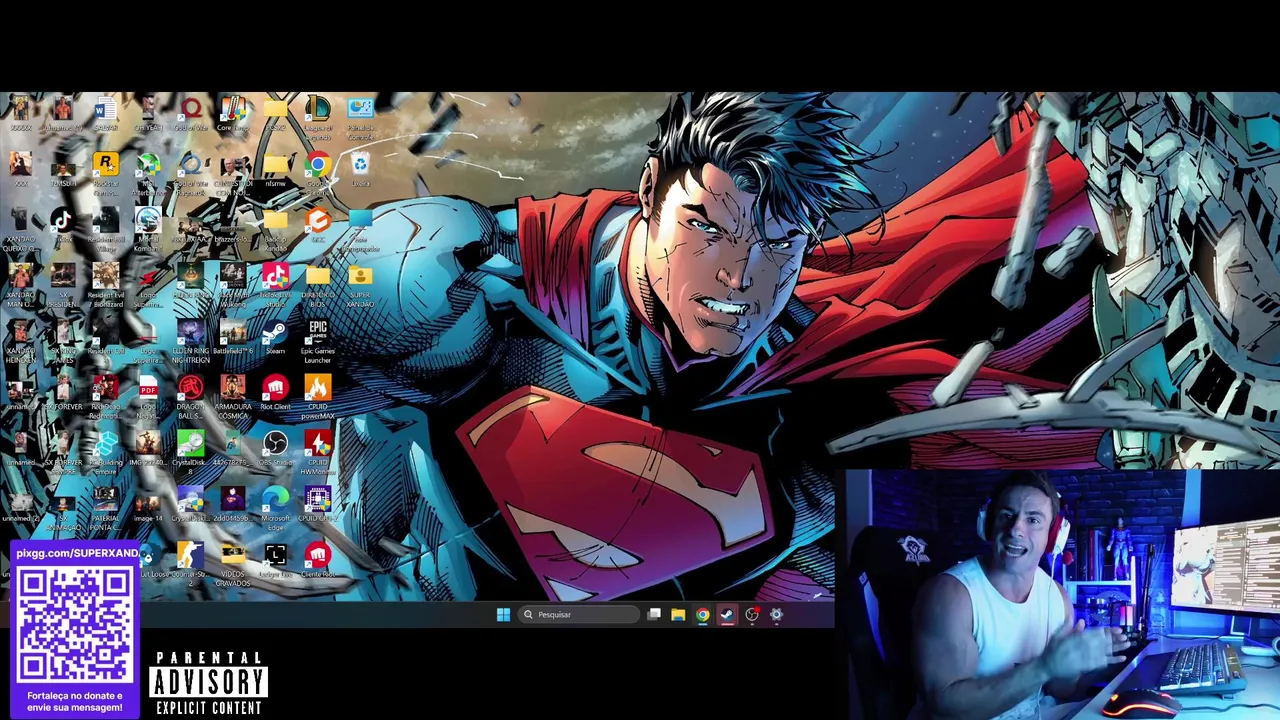The width and height of the screenshot is (1280, 720).
Task: Open OBS Studio from the taskbar
Action: click(752, 614)
